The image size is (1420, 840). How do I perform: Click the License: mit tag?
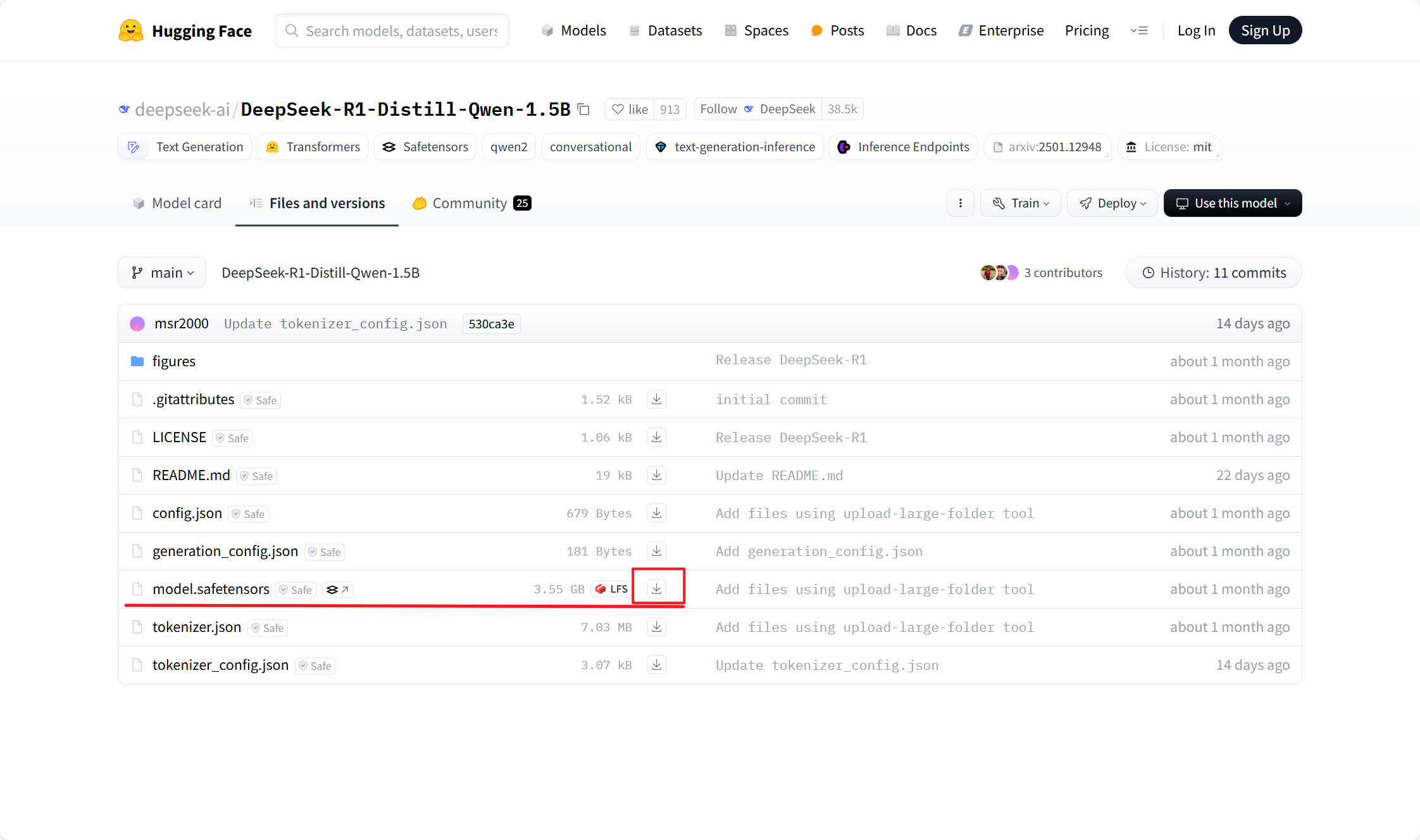tap(1169, 147)
